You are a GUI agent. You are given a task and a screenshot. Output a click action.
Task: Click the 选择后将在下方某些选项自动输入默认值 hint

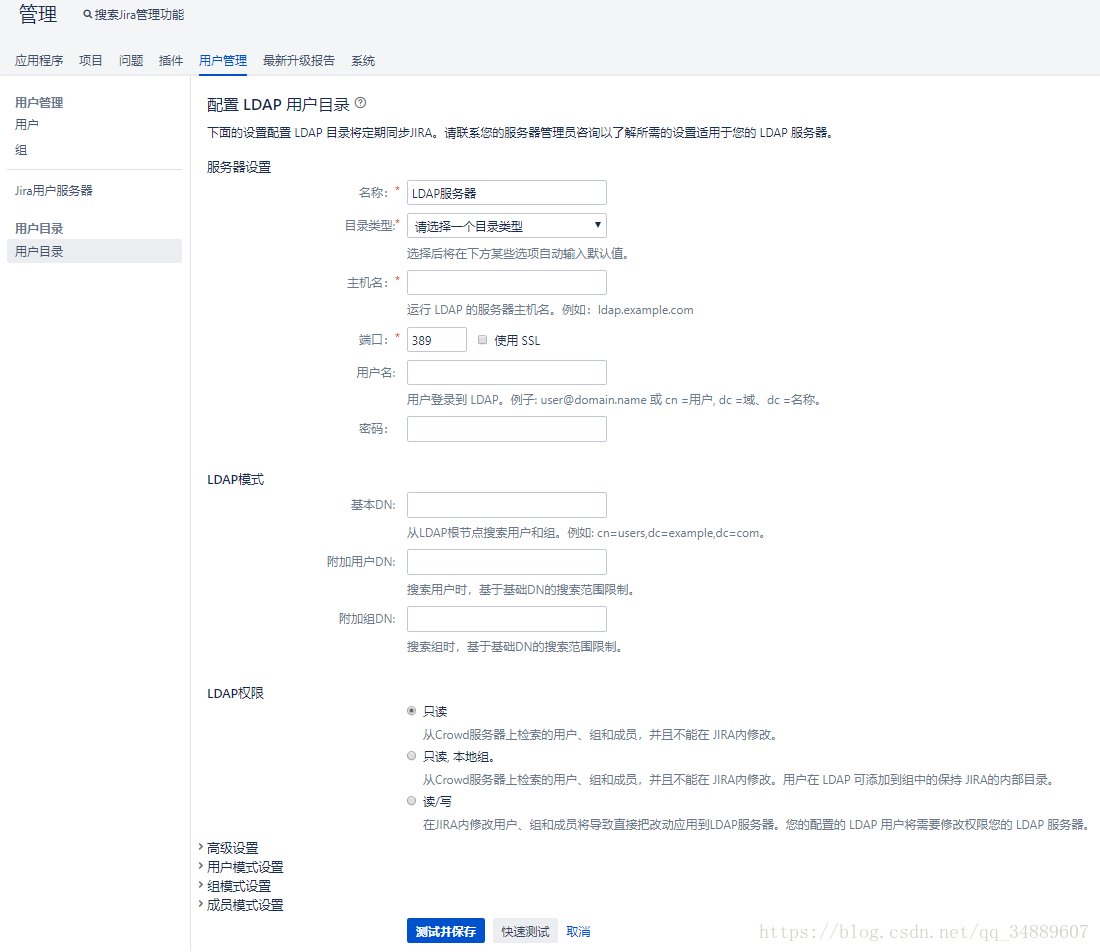click(518, 253)
